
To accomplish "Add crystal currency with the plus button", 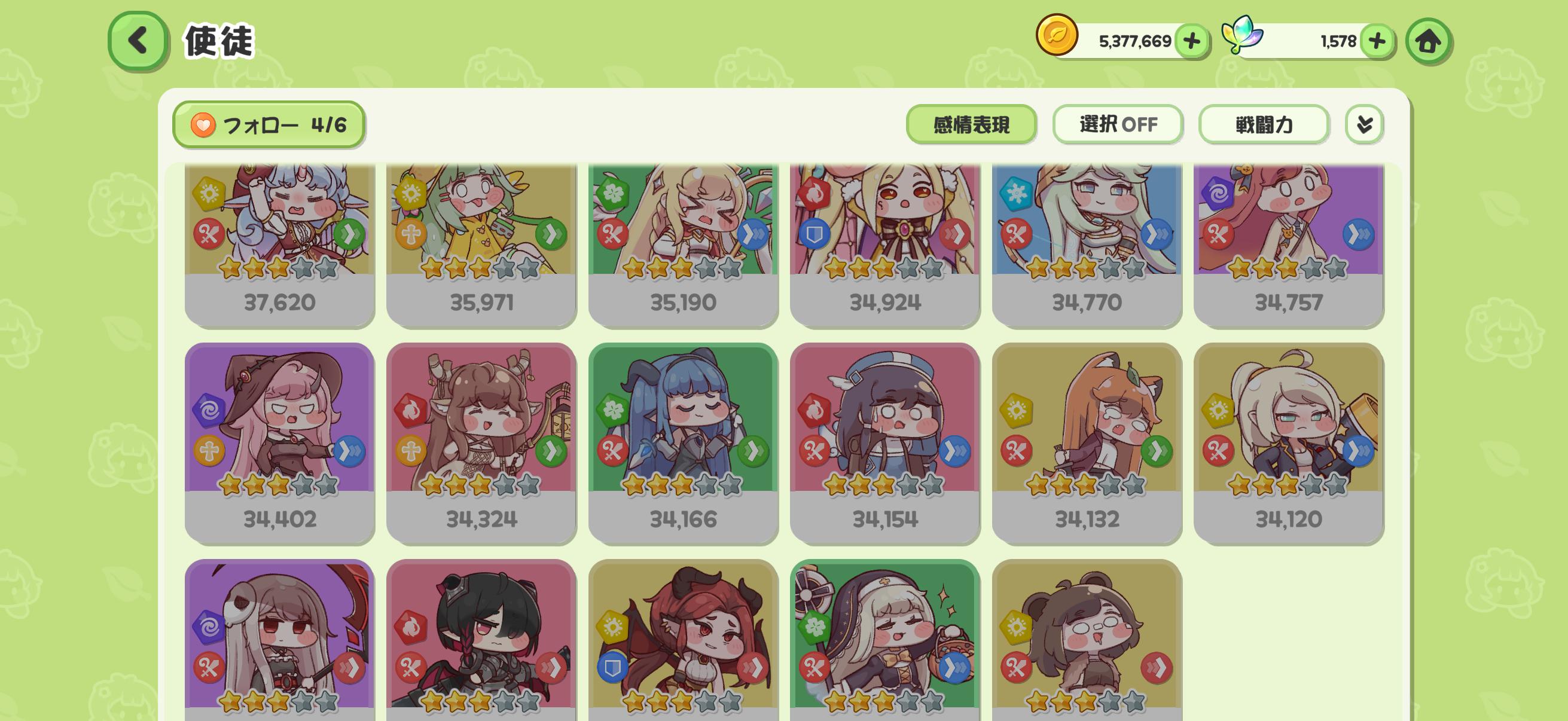I will [1376, 41].
